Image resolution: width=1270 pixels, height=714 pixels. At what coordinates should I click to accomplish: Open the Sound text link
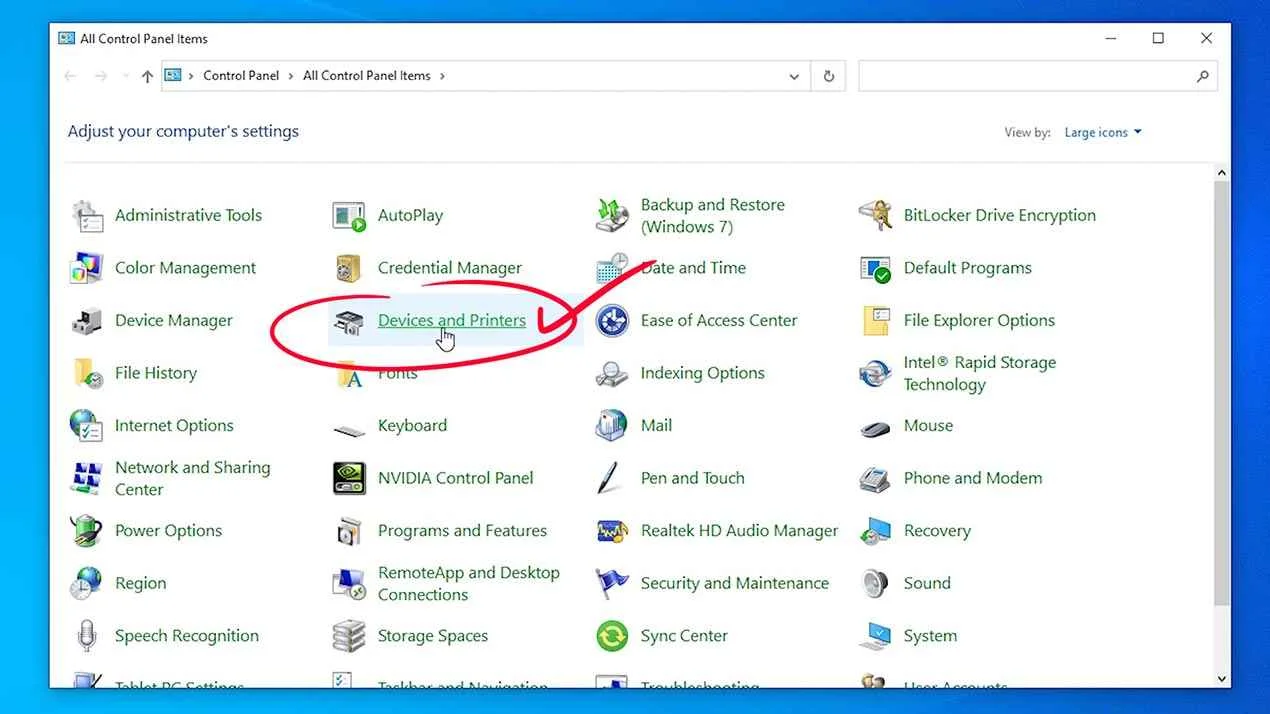[927, 583]
